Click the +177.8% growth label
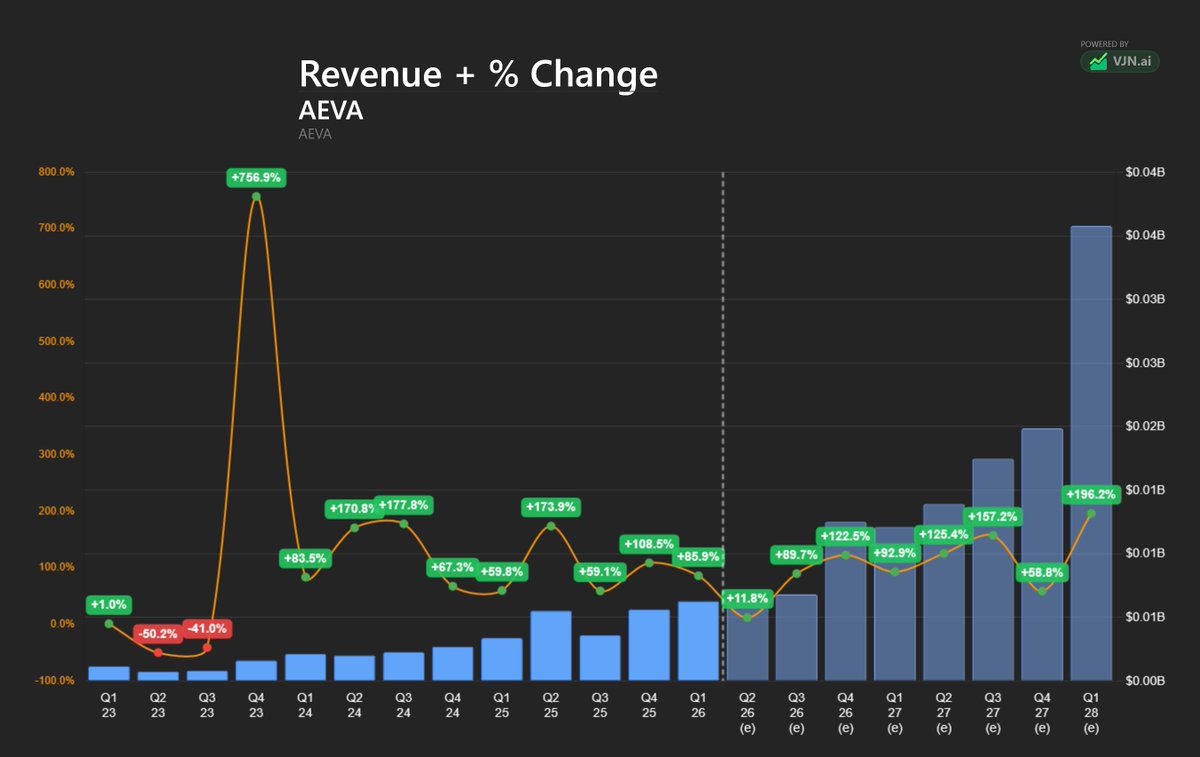This screenshot has width=1200, height=757. [x=403, y=505]
